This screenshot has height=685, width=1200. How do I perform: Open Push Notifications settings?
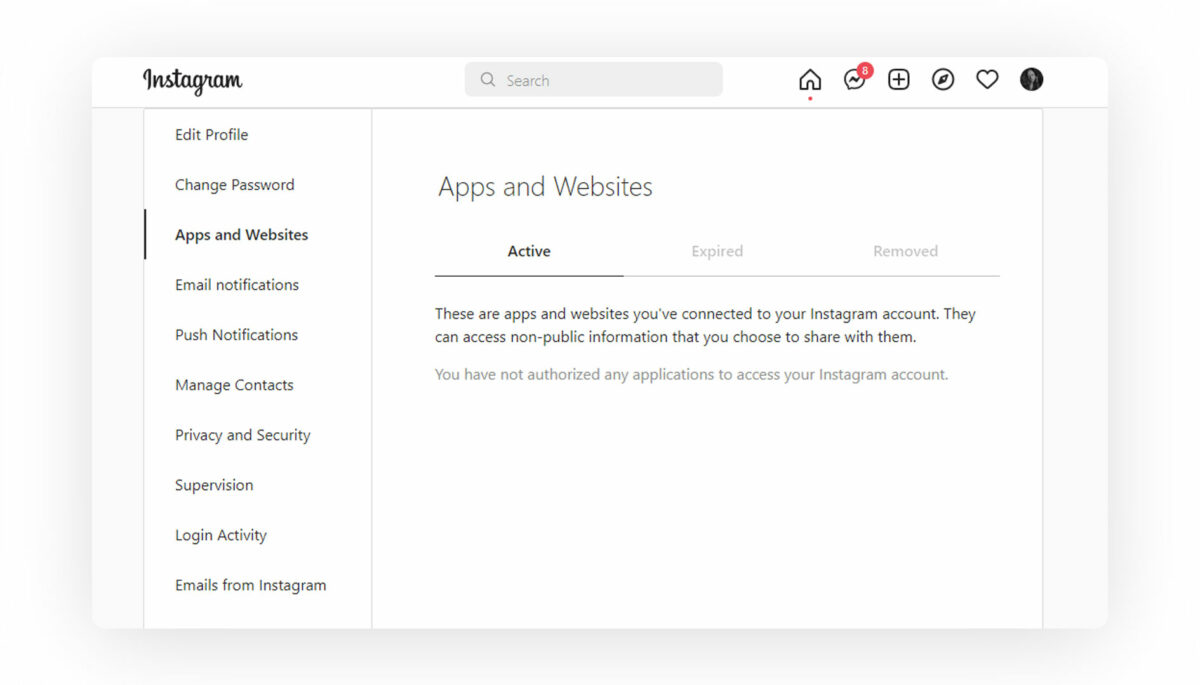coord(236,334)
